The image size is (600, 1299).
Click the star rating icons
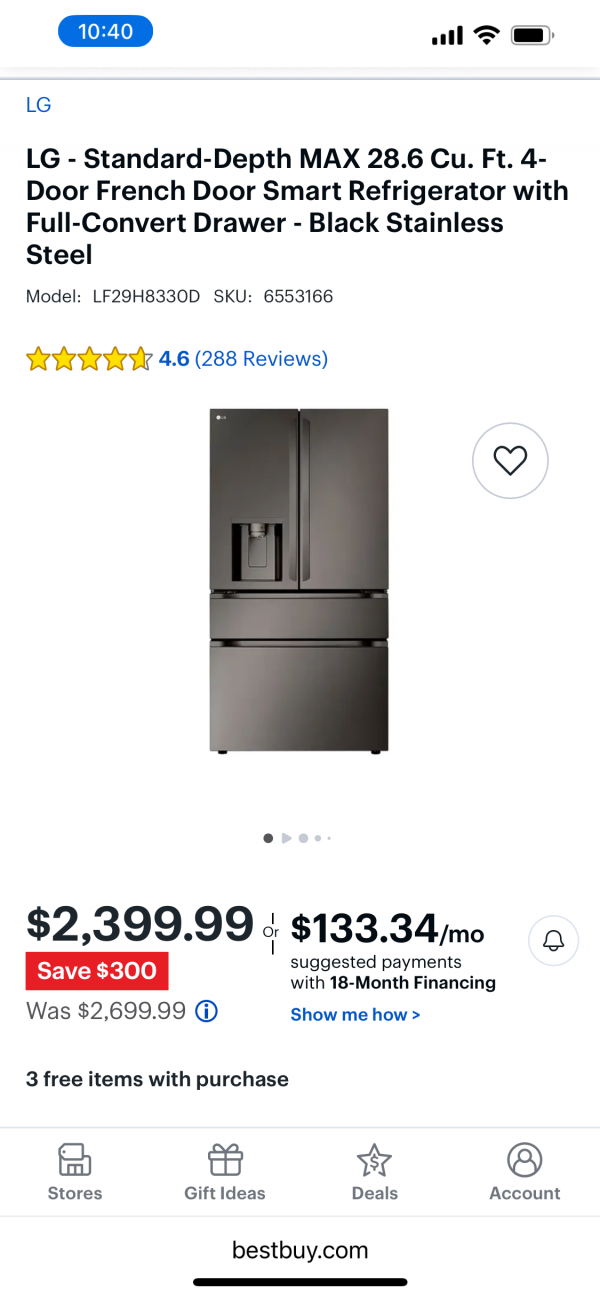(89, 358)
